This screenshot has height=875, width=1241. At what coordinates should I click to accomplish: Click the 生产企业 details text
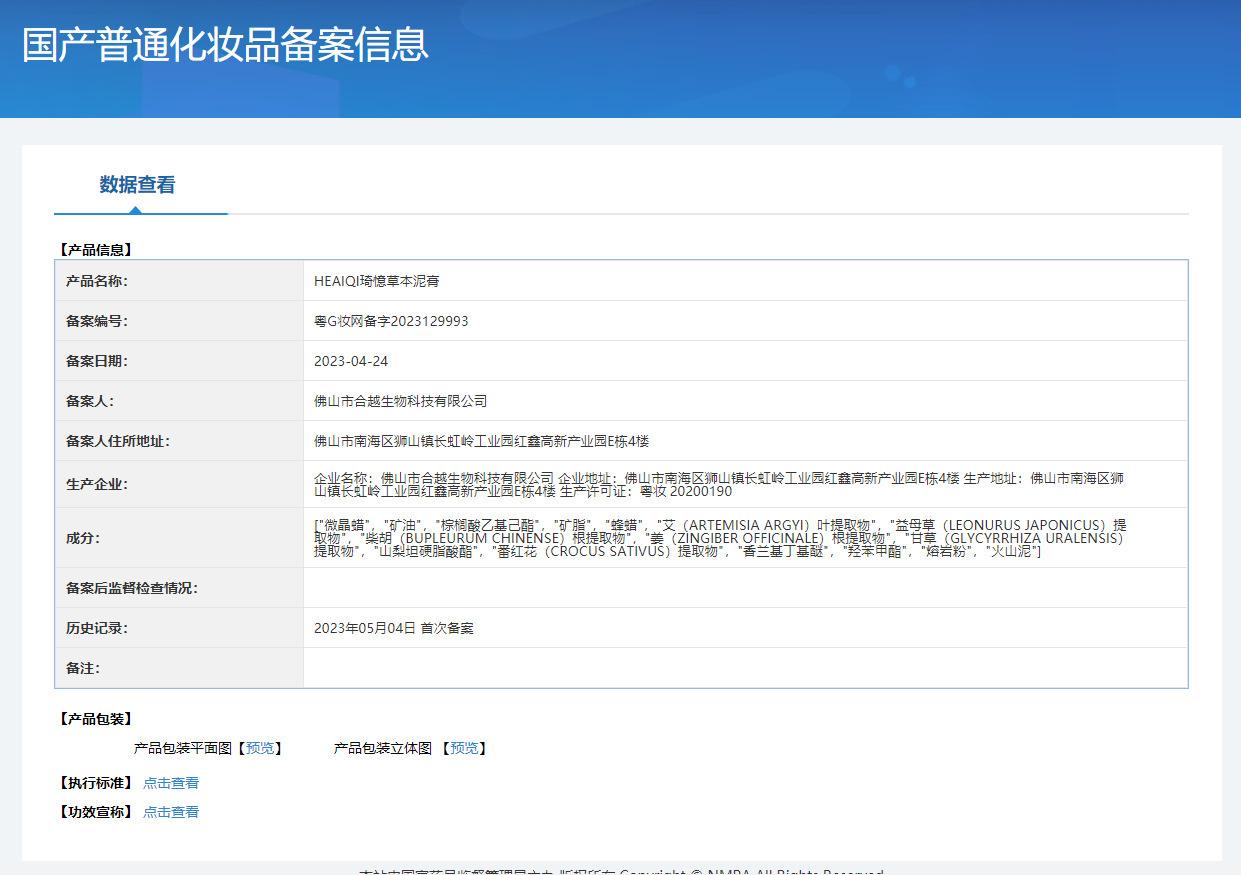pyautogui.click(x=718, y=485)
